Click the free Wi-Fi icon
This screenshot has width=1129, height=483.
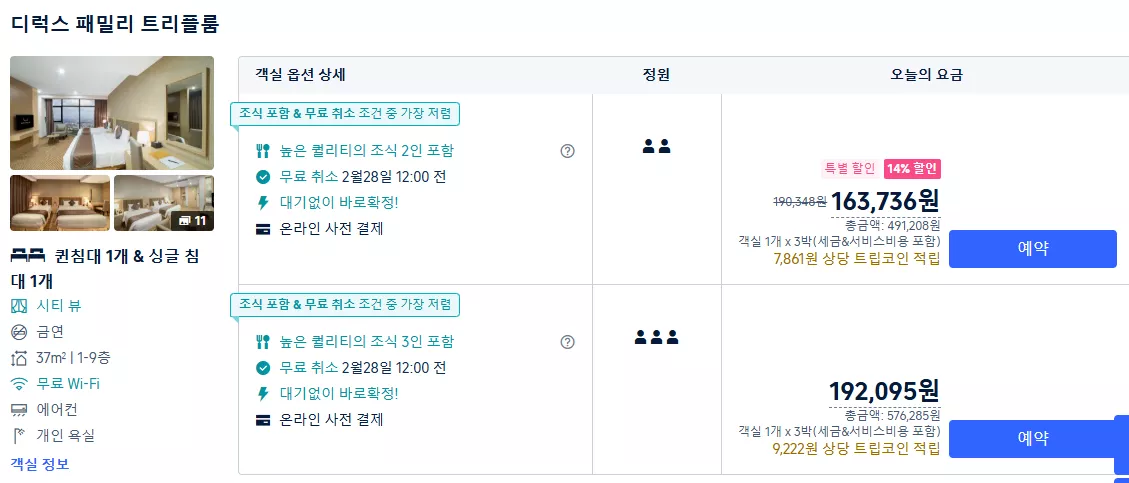pos(19,384)
